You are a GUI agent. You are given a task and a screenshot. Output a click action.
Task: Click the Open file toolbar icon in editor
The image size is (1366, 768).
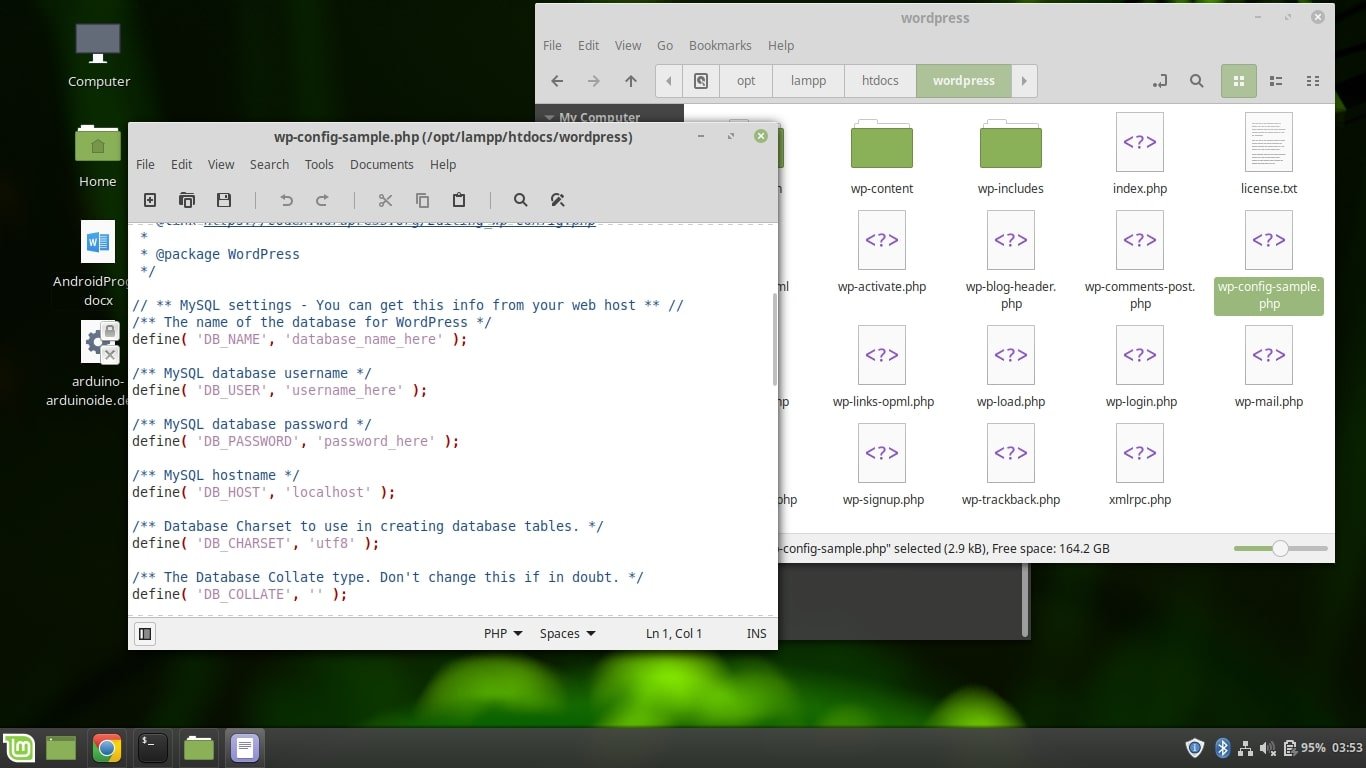[186, 200]
